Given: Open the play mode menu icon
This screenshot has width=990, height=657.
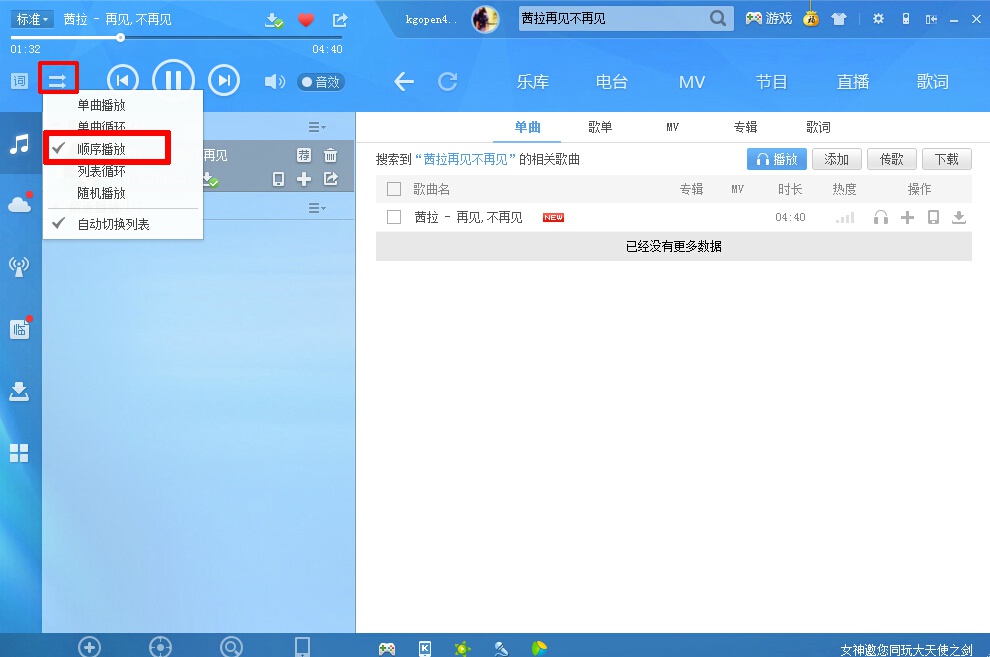Looking at the screenshot, I should click(57, 81).
